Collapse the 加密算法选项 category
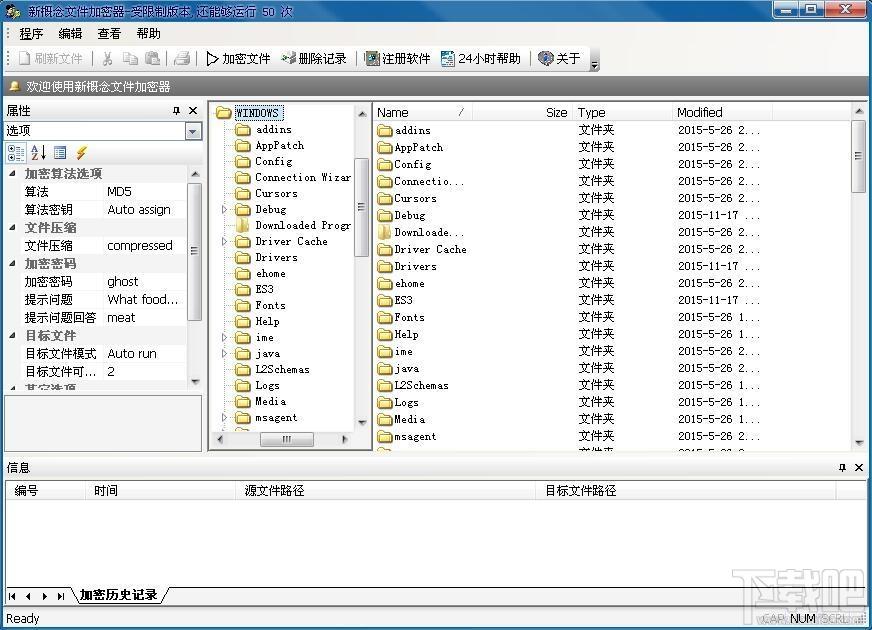Screen dimensions: 872x630 pos(12,173)
